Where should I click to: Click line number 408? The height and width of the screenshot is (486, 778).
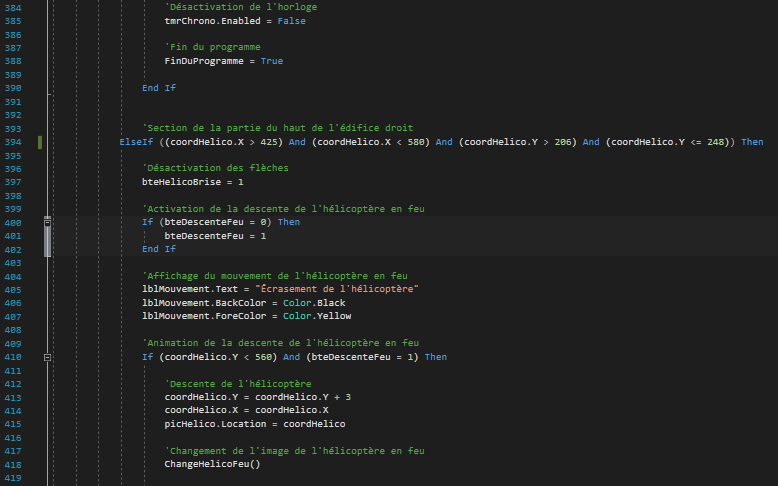[x=13, y=330]
